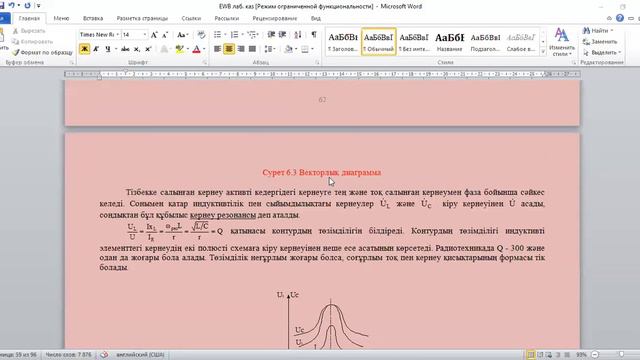This screenshot has height=360, width=640.
Task: Click the horizontal ruler above the page
Action: pos(322,74)
